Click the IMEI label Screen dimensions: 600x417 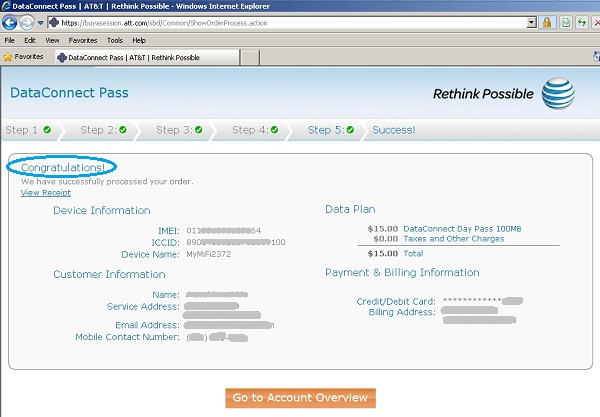(x=168, y=231)
